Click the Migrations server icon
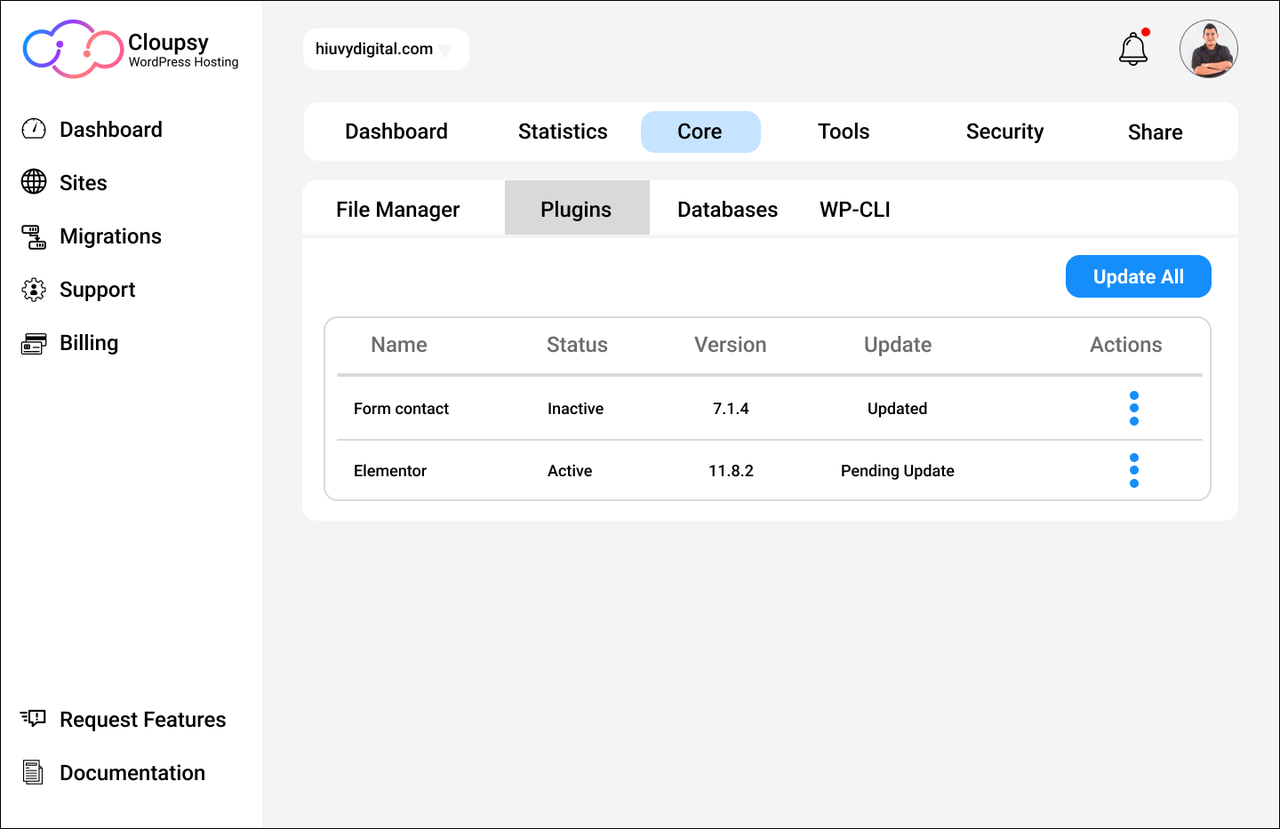Screen dimensions: 1280x829 pos(33,236)
